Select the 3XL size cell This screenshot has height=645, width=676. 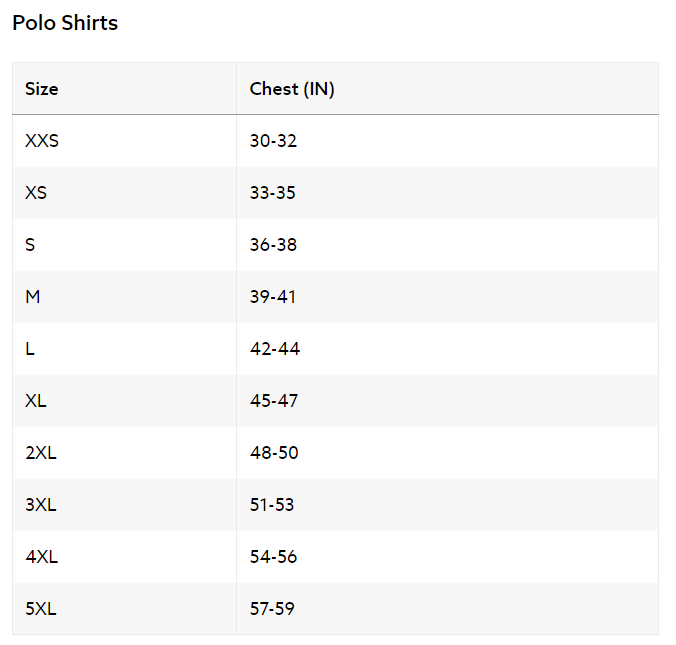(41, 505)
